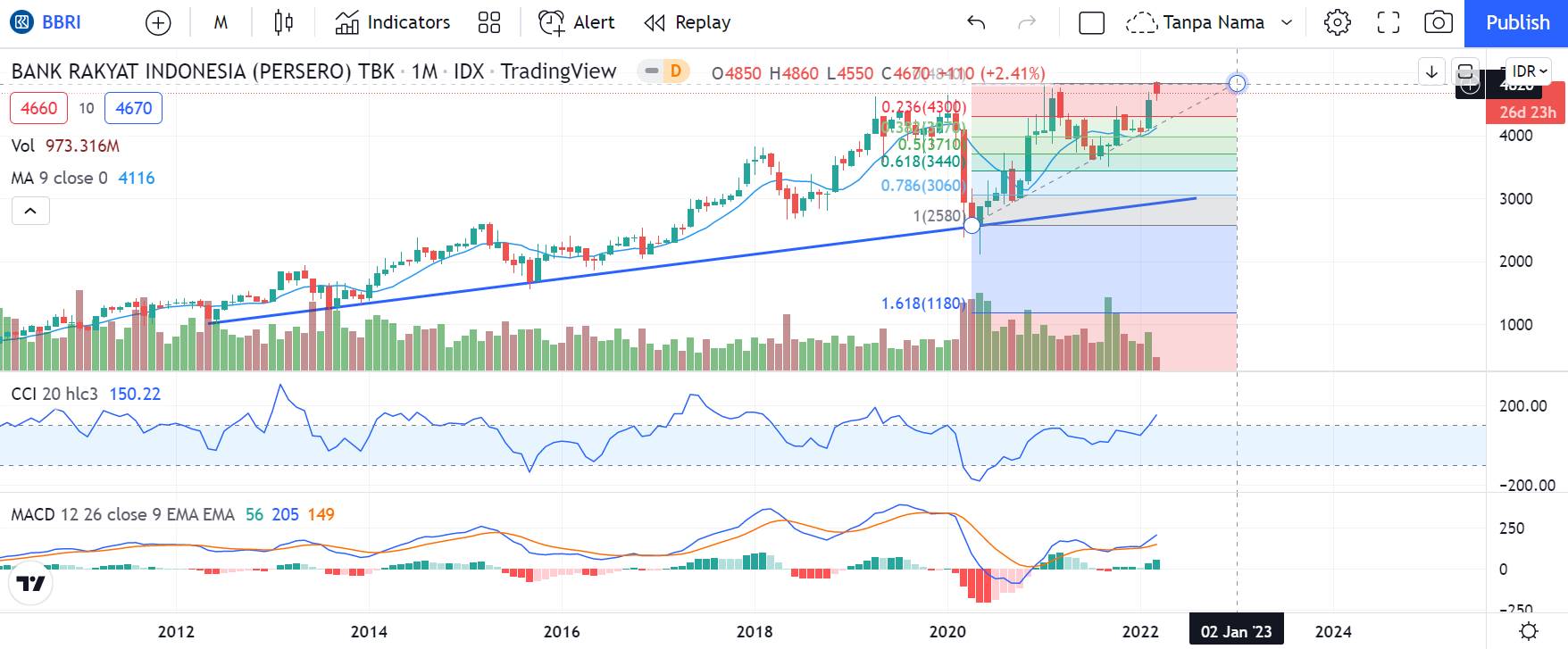Screen dimensions: 1568x649
Task: Open the Indicators dialog
Action: [x=392, y=22]
